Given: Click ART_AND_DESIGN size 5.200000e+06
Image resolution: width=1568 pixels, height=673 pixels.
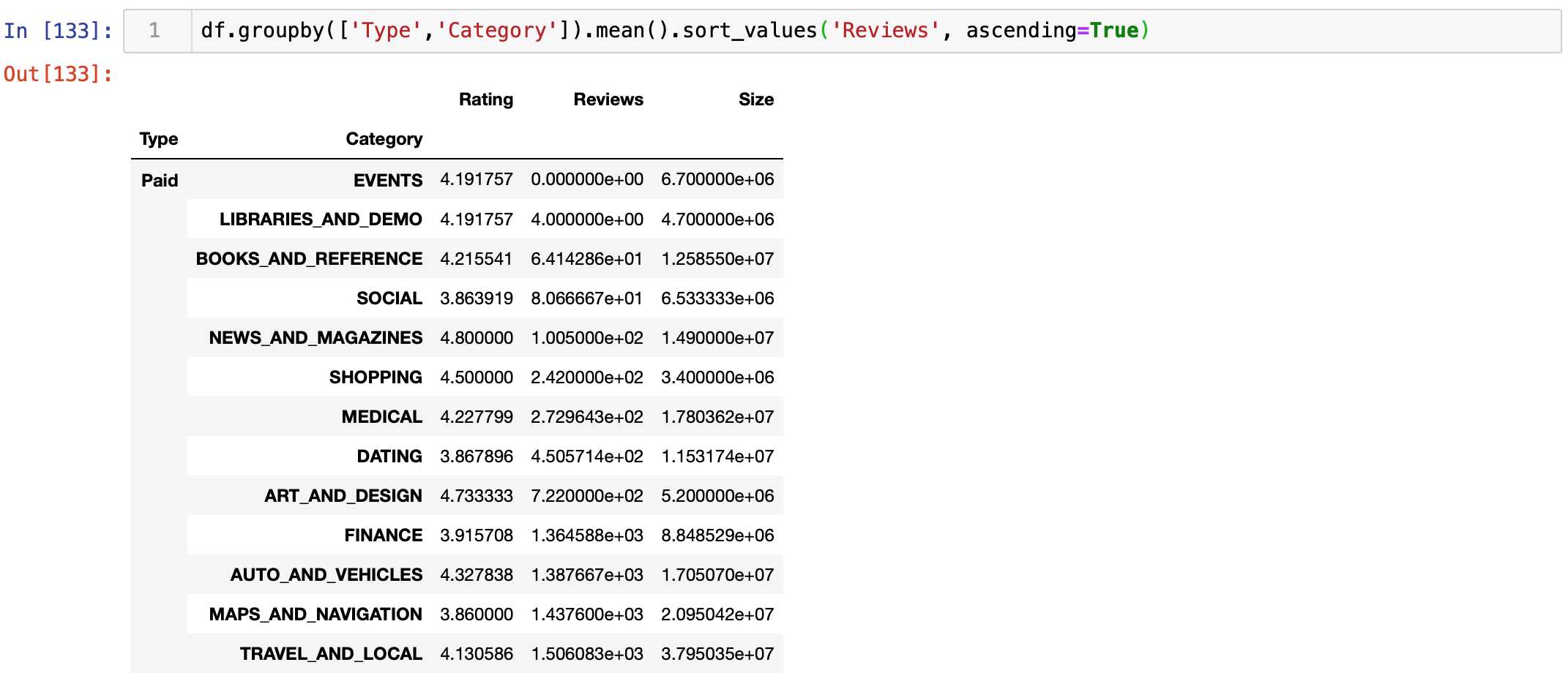Looking at the screenshot, I should (x=717, y=496).
